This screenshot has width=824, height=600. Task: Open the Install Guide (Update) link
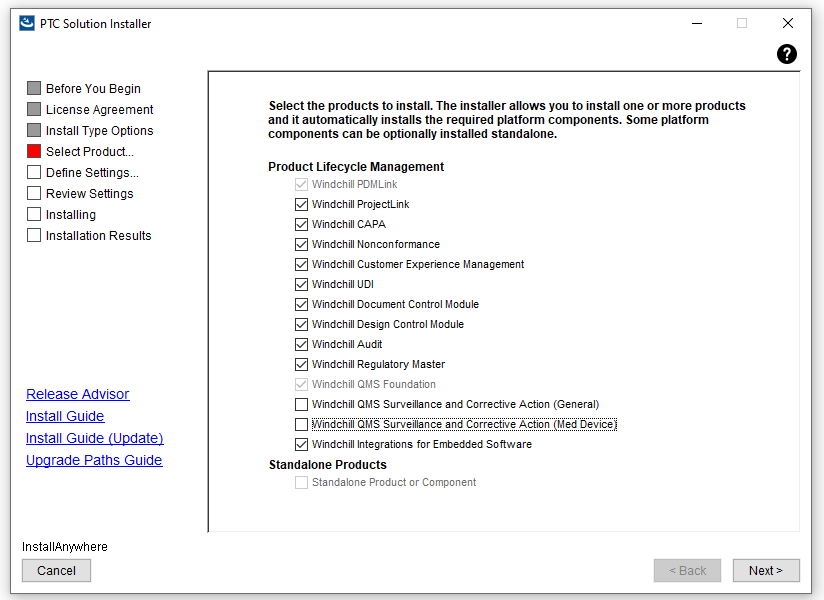[x=94, y=438]
